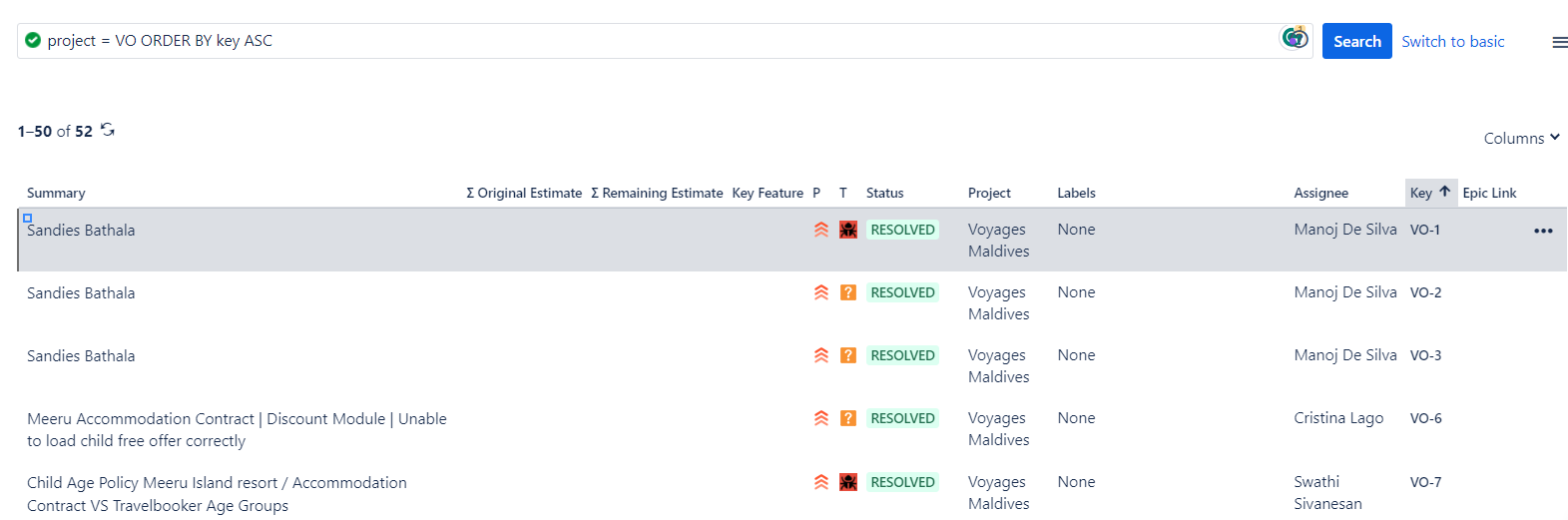Toggle sort order on Key column header
The image size is (1568, 520).
[x=1429, y=193]
